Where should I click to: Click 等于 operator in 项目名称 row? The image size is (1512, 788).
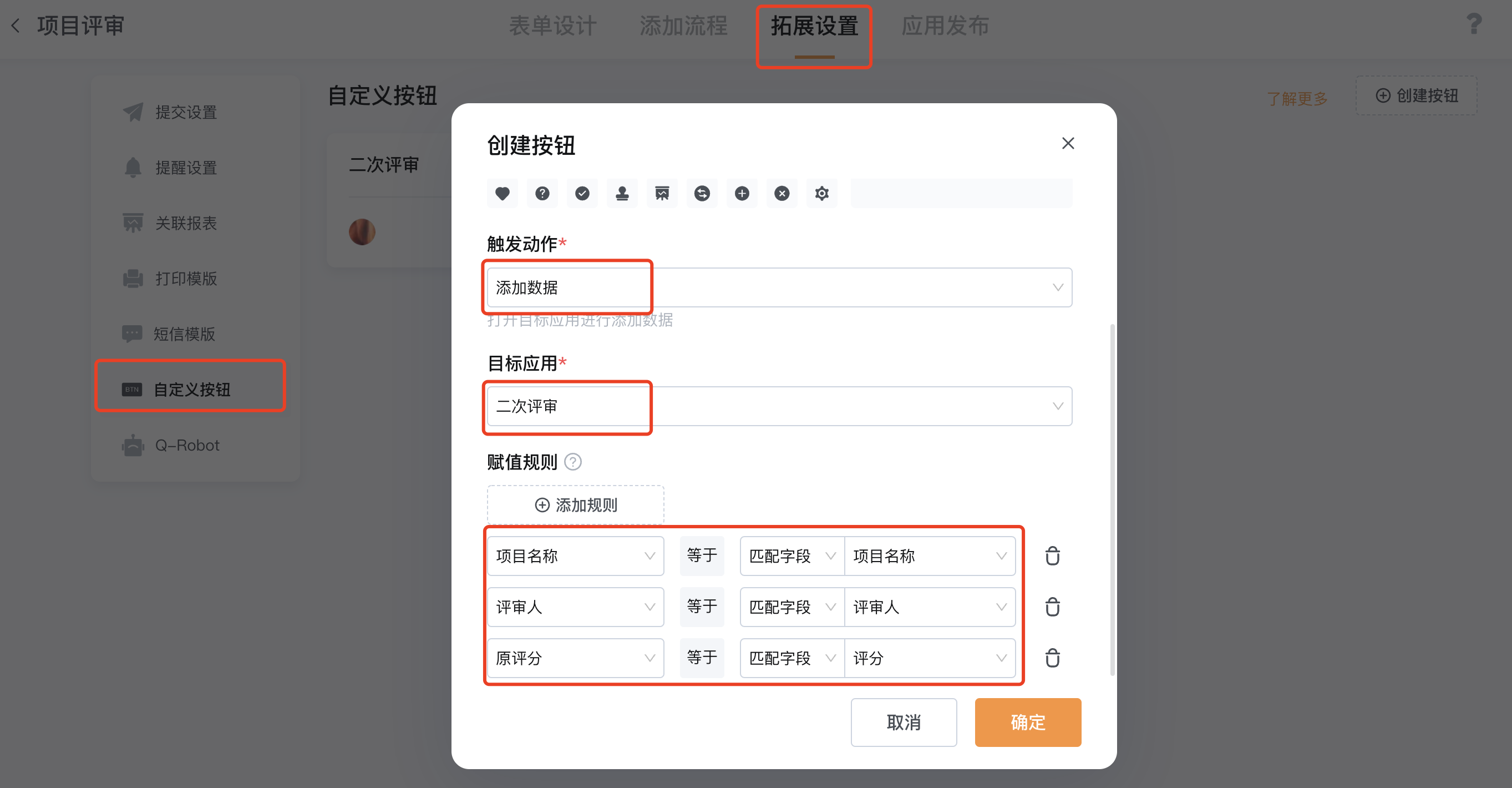pyautogui.click(x=702, y=555)
